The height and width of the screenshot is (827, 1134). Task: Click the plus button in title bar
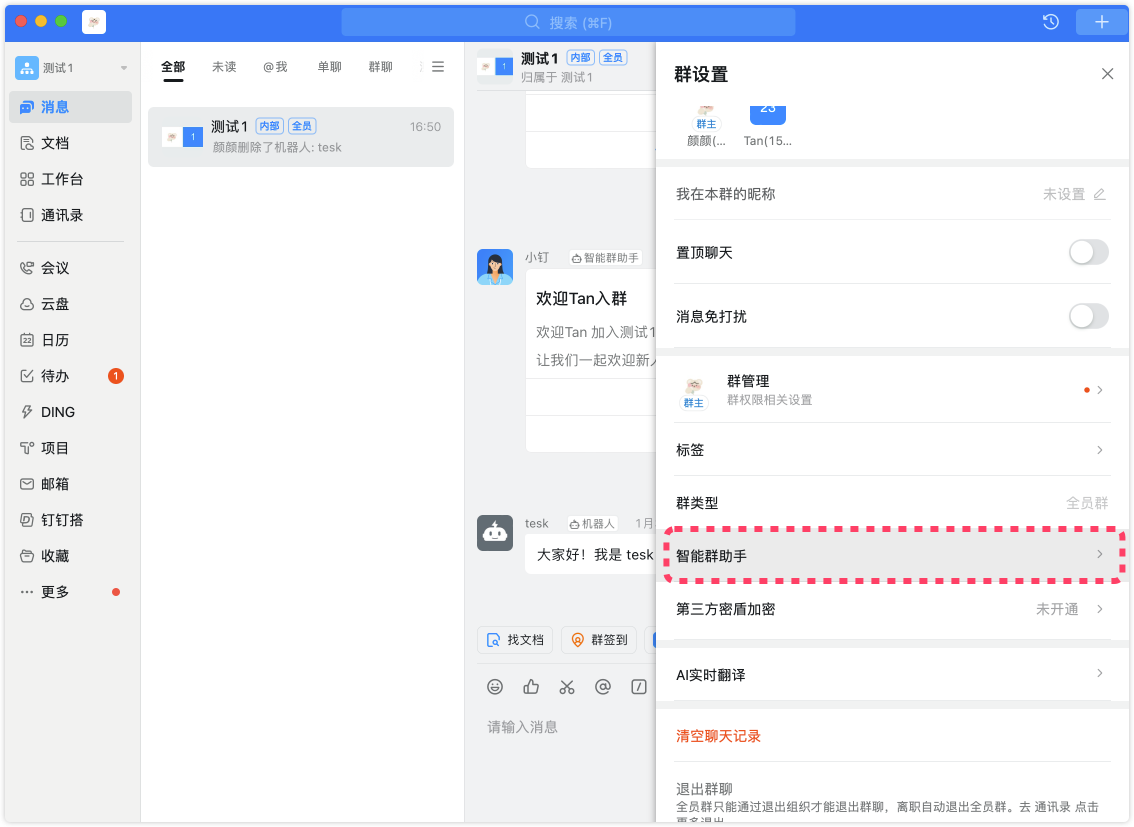point(1101,22)
